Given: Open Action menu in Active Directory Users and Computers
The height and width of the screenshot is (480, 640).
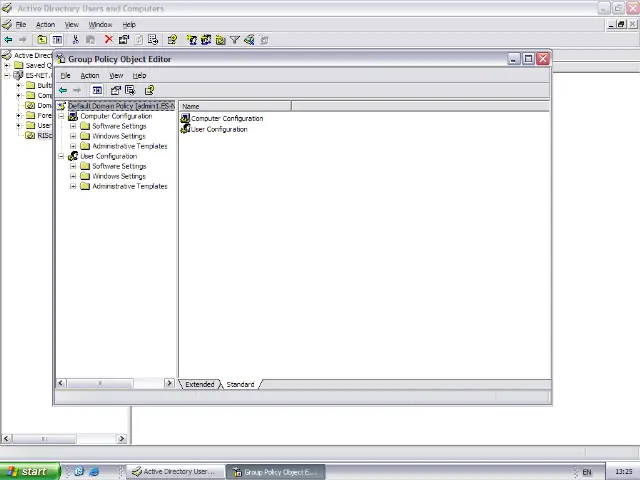Looking at the screenshot, I should point(45,24).
